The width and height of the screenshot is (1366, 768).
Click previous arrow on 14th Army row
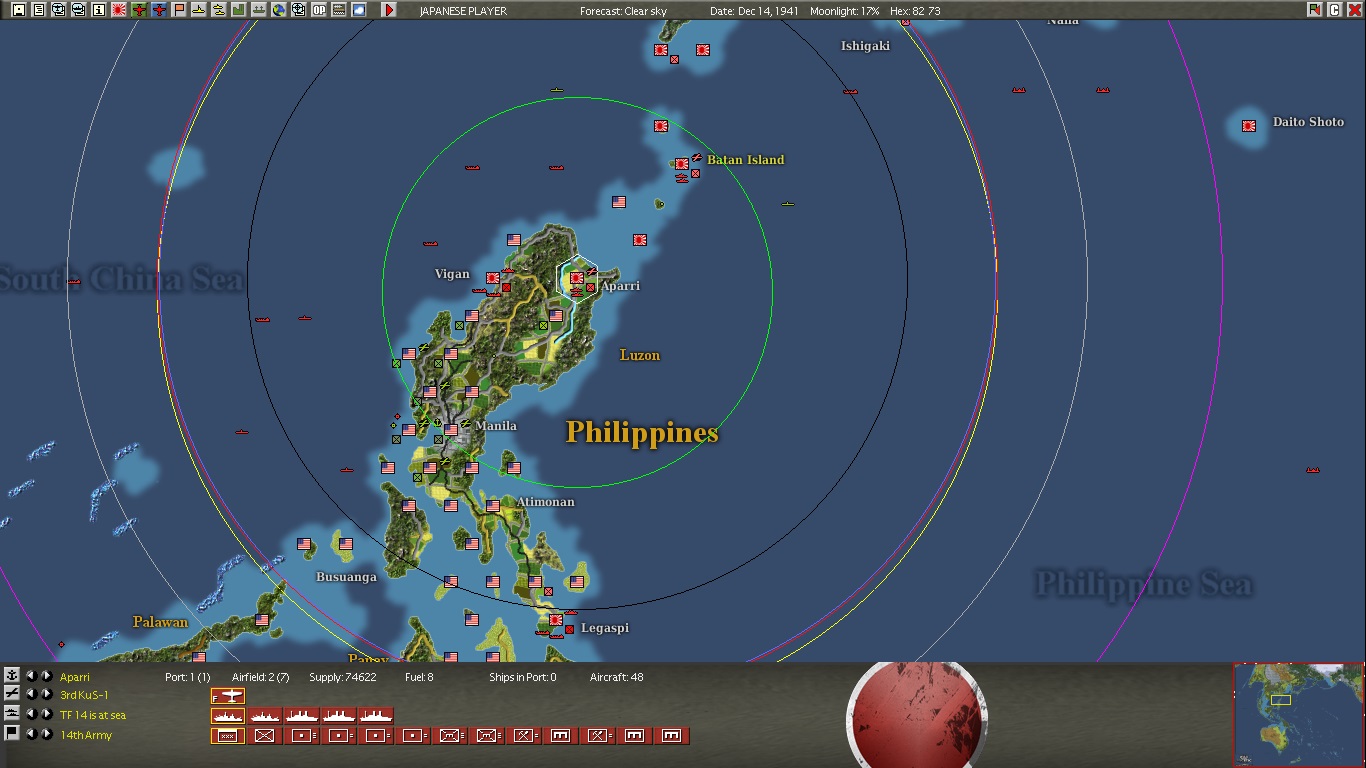(31, 734)
